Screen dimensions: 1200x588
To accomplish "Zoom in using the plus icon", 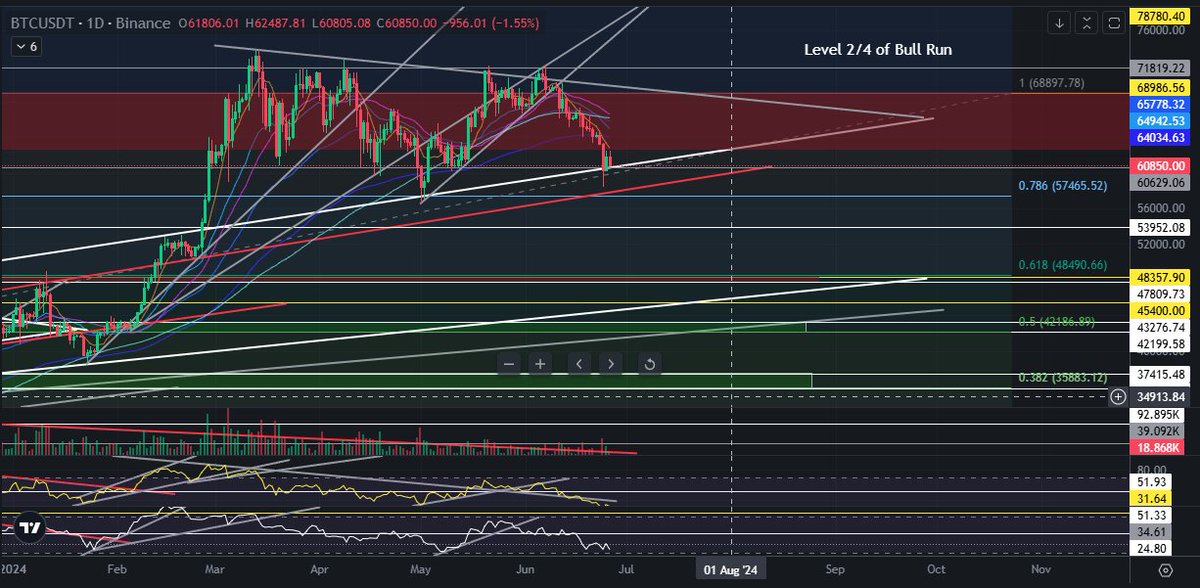I will click(538, 364).
